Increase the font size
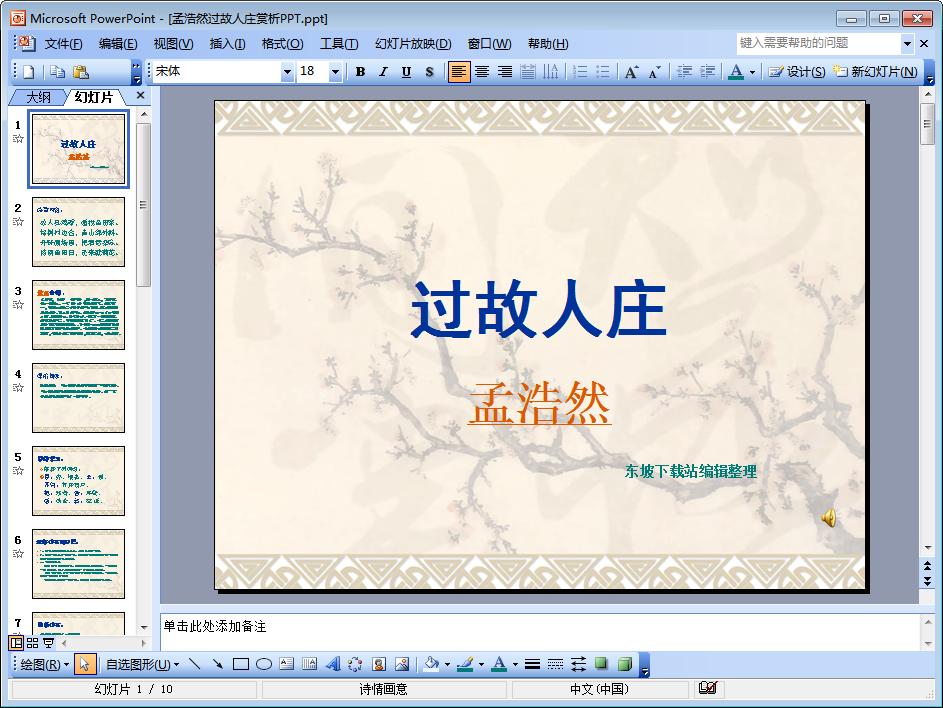The height and width of the screenshot is (708, 943). [x=631, y=72]
